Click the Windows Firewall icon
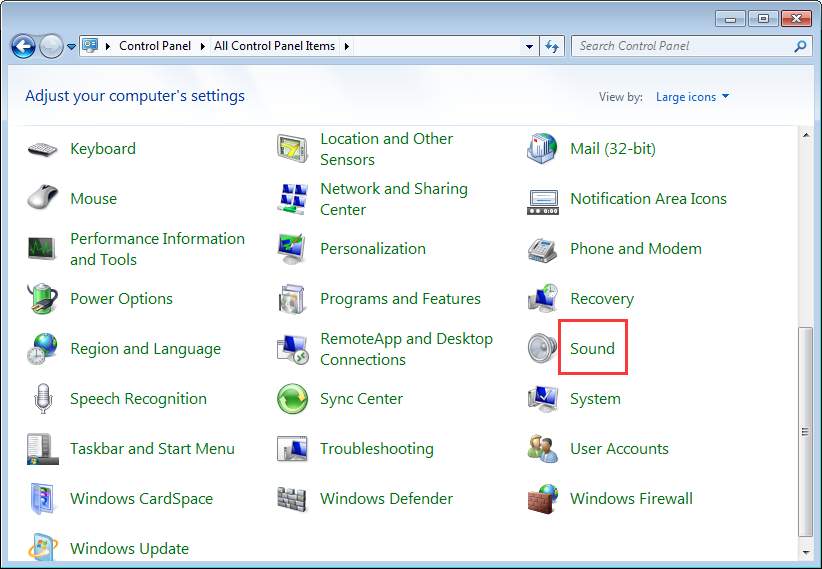Viewport: 822px width, 569px height. coord(543,499)
